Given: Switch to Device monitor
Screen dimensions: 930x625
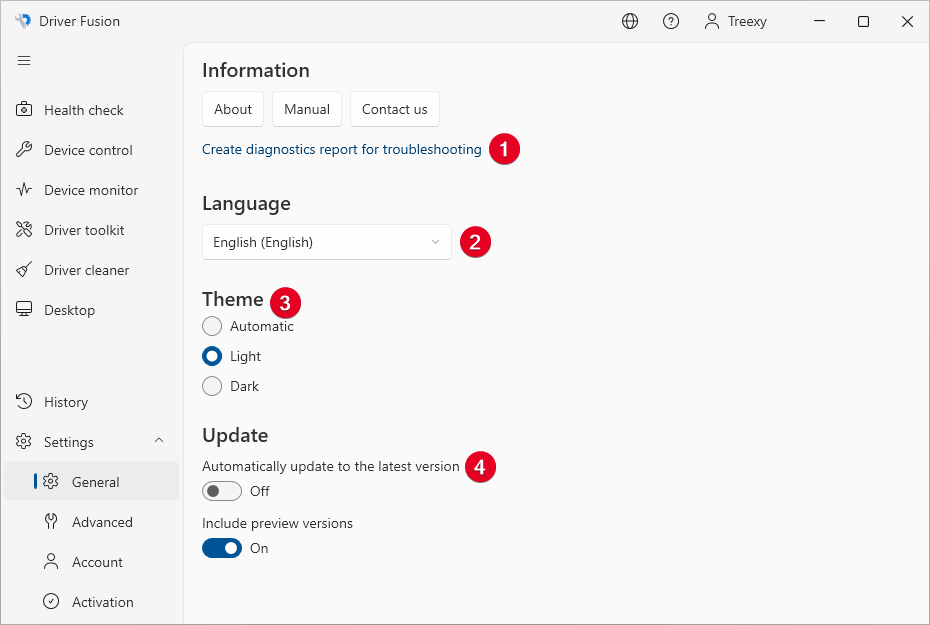Looking at the screenshot, I should coord(92,190).
